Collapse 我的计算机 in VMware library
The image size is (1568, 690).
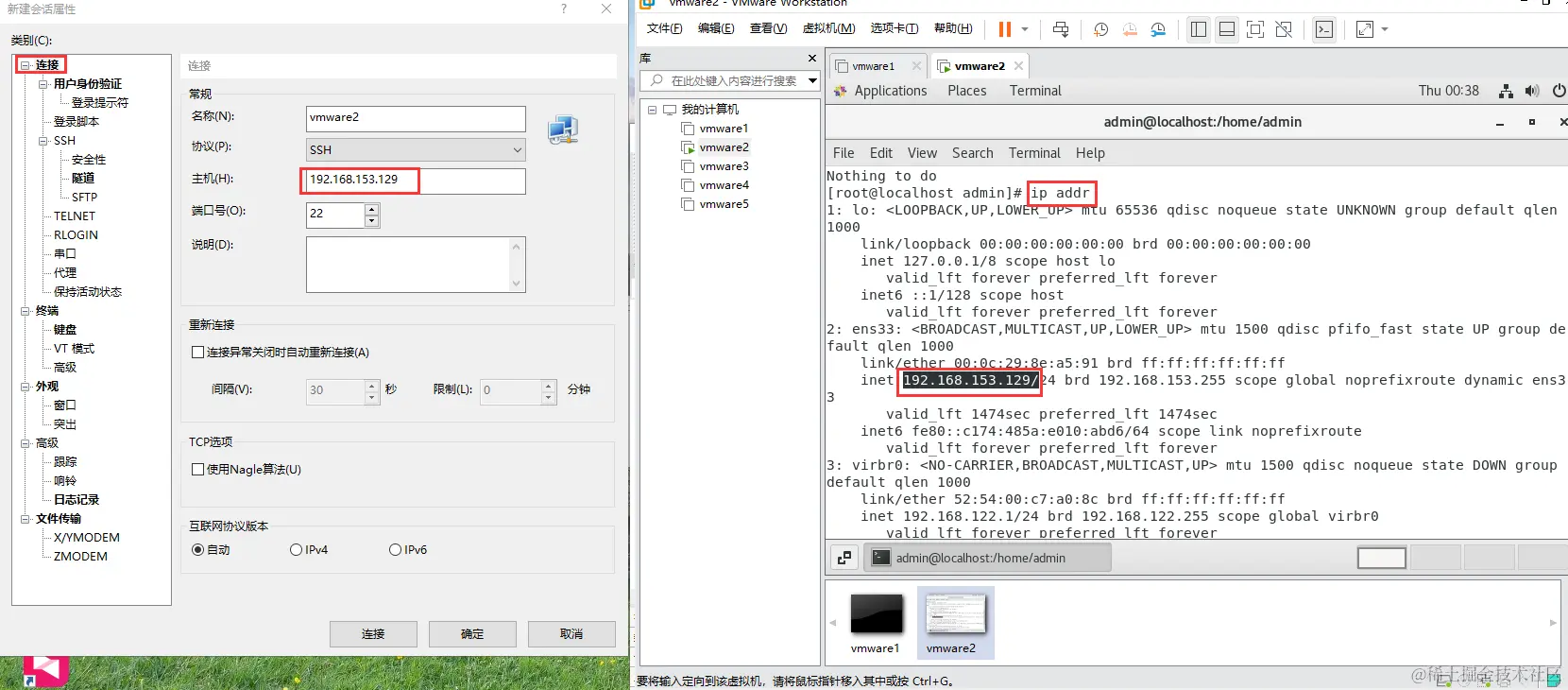pyautogui.click(x=652, y=110)
